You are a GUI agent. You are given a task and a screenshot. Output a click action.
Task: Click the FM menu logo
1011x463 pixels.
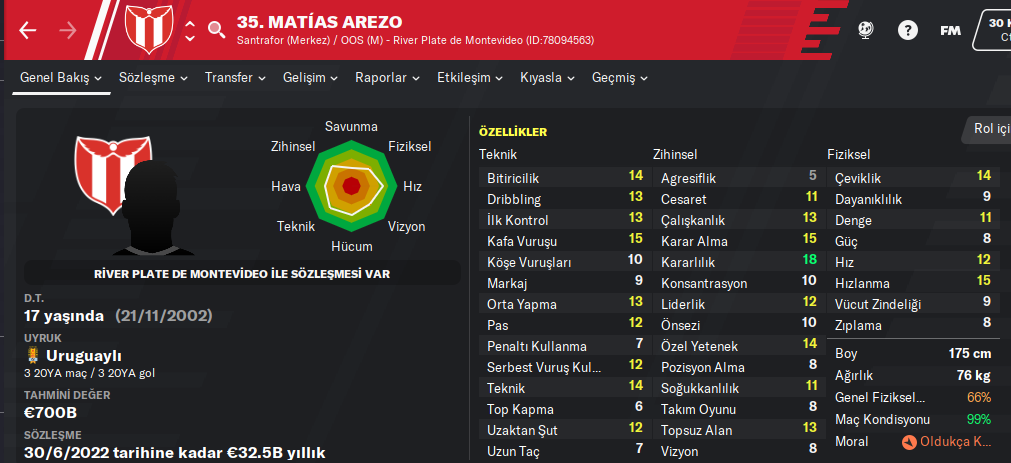950,30
